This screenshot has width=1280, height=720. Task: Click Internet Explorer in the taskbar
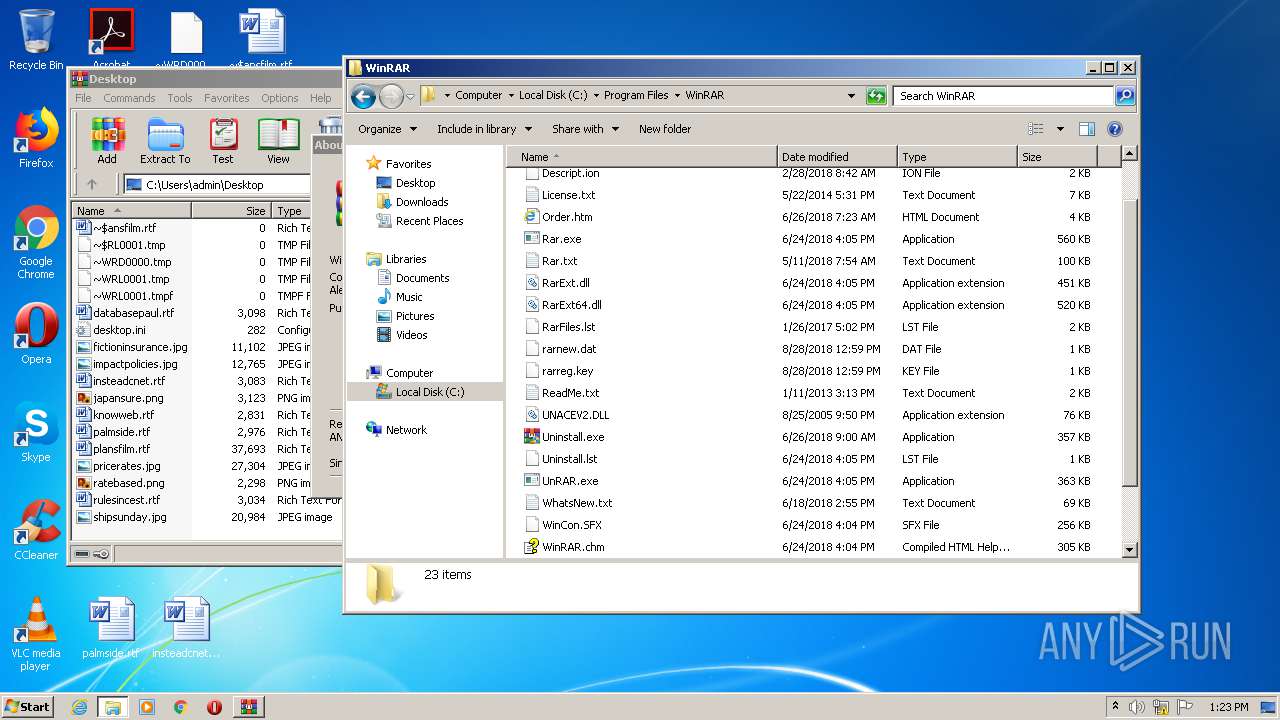point(79,707)
